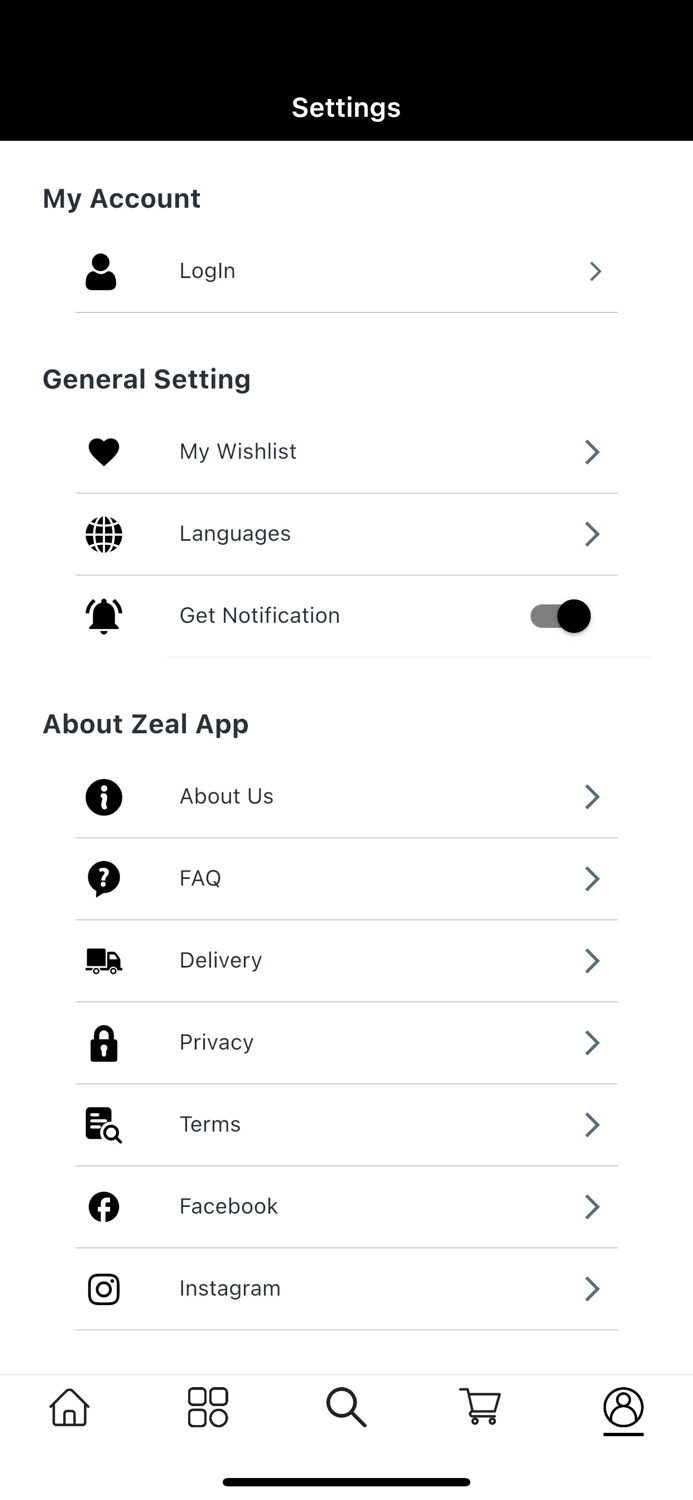Tap the chevron next to FAQ

591,878
